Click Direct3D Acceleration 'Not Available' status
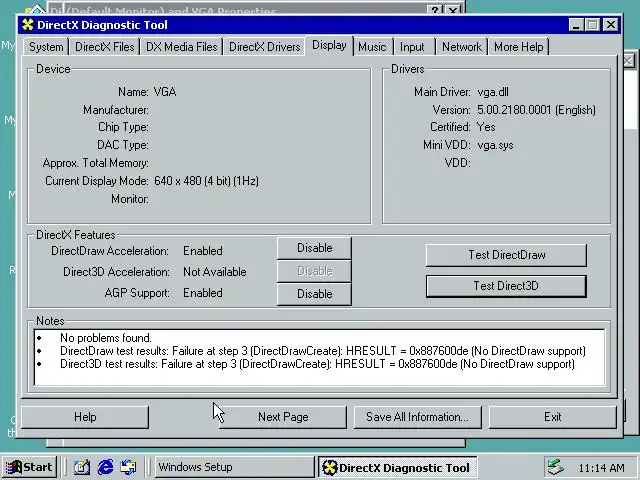This screenshot has height=480, width=640. [215, 272]
